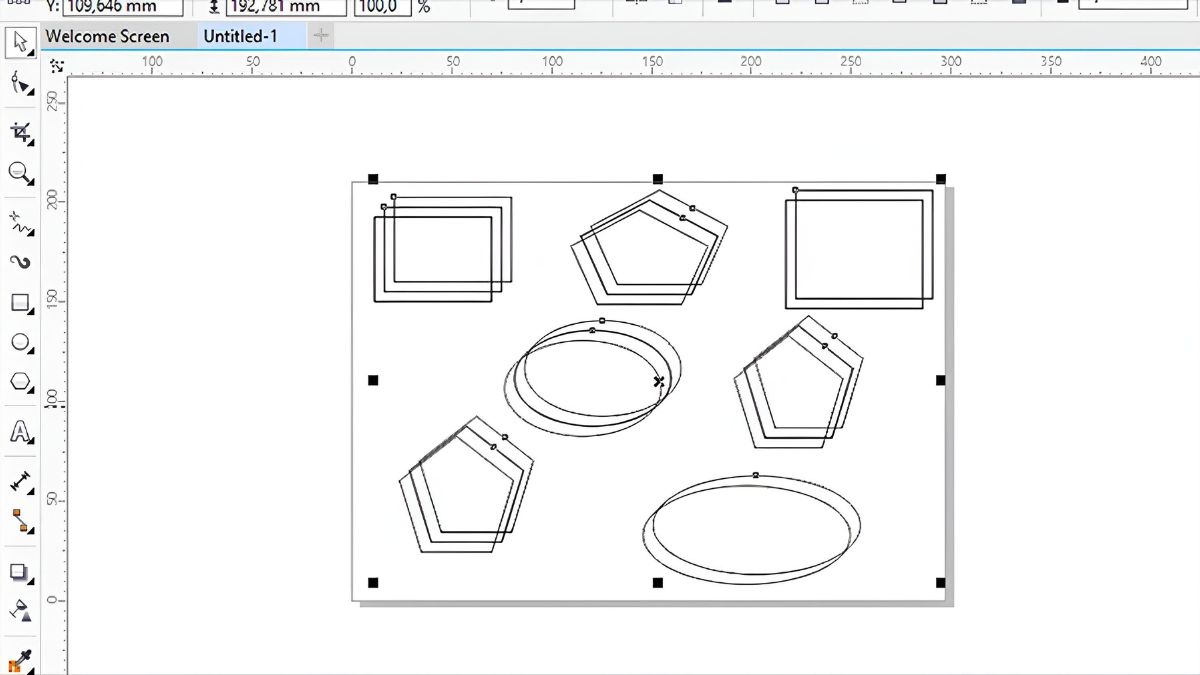
Task: Click the middle-left selection handle
Action: (x=373, y=380)
